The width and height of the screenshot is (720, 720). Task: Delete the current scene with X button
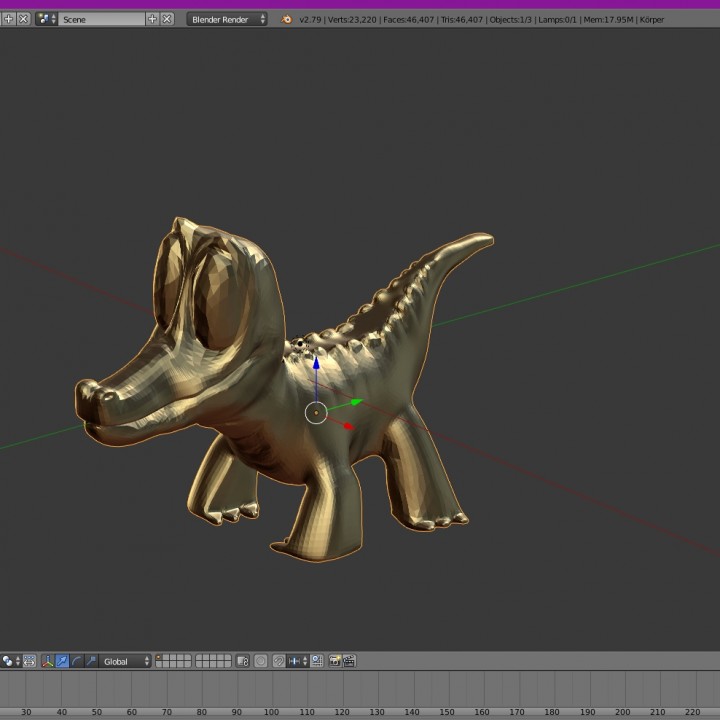coord(167,19)
